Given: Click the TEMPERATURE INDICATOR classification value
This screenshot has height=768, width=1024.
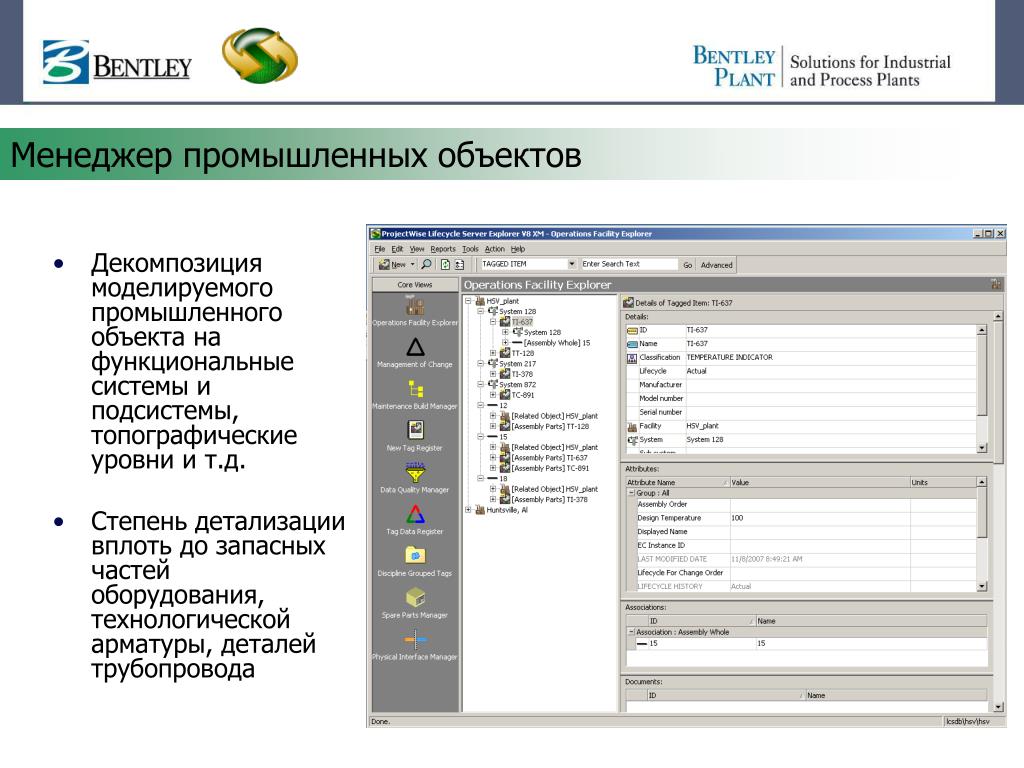Looking at the screenshot, I should [729, 357].
